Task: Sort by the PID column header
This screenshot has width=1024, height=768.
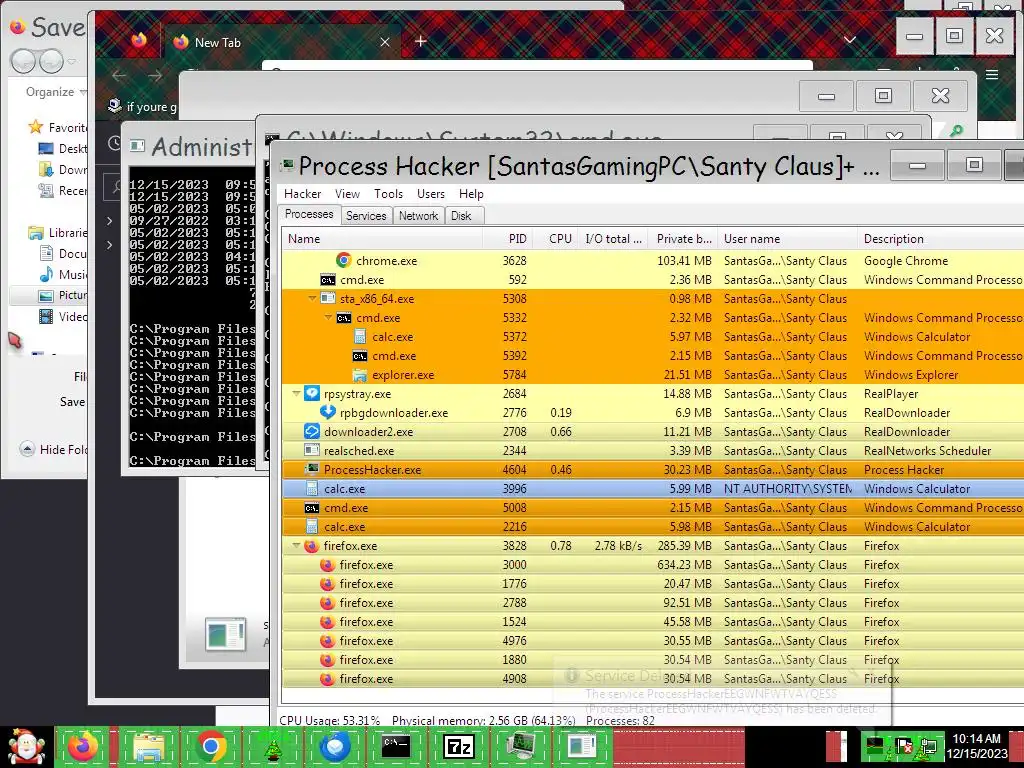Action: (x=507, y=239)
